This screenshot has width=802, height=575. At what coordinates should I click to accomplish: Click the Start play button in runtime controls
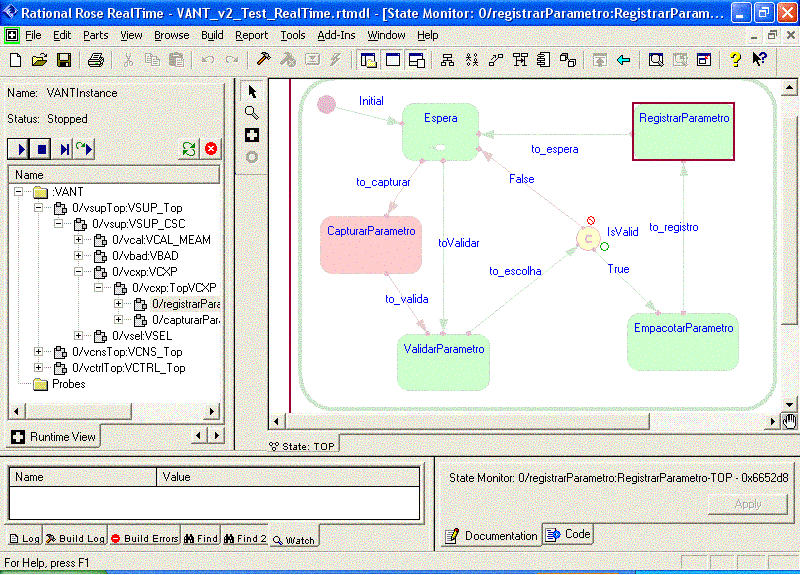pyautogui.click(x=19, y=149)
